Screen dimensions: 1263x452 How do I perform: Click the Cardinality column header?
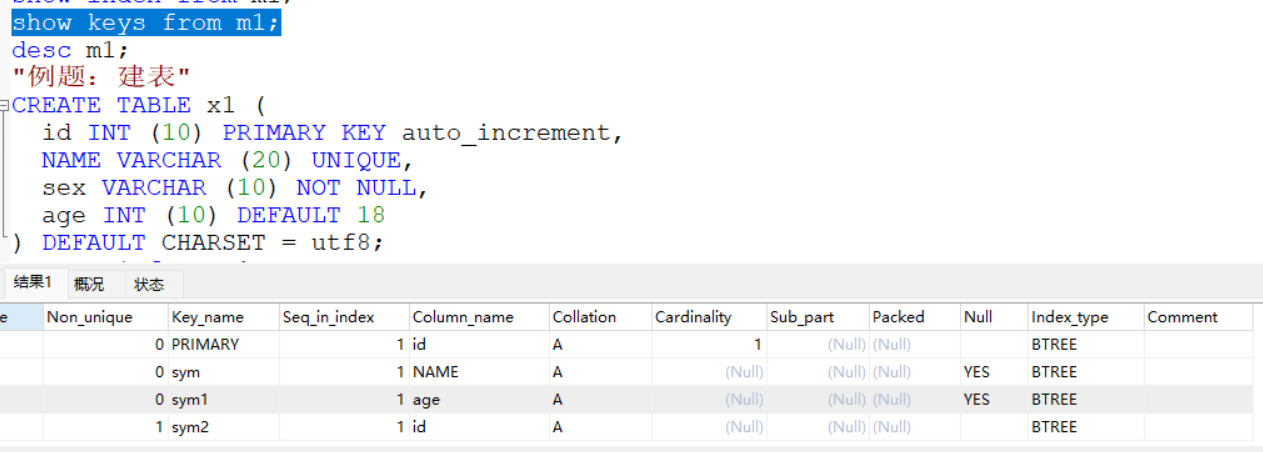[693, 317]
